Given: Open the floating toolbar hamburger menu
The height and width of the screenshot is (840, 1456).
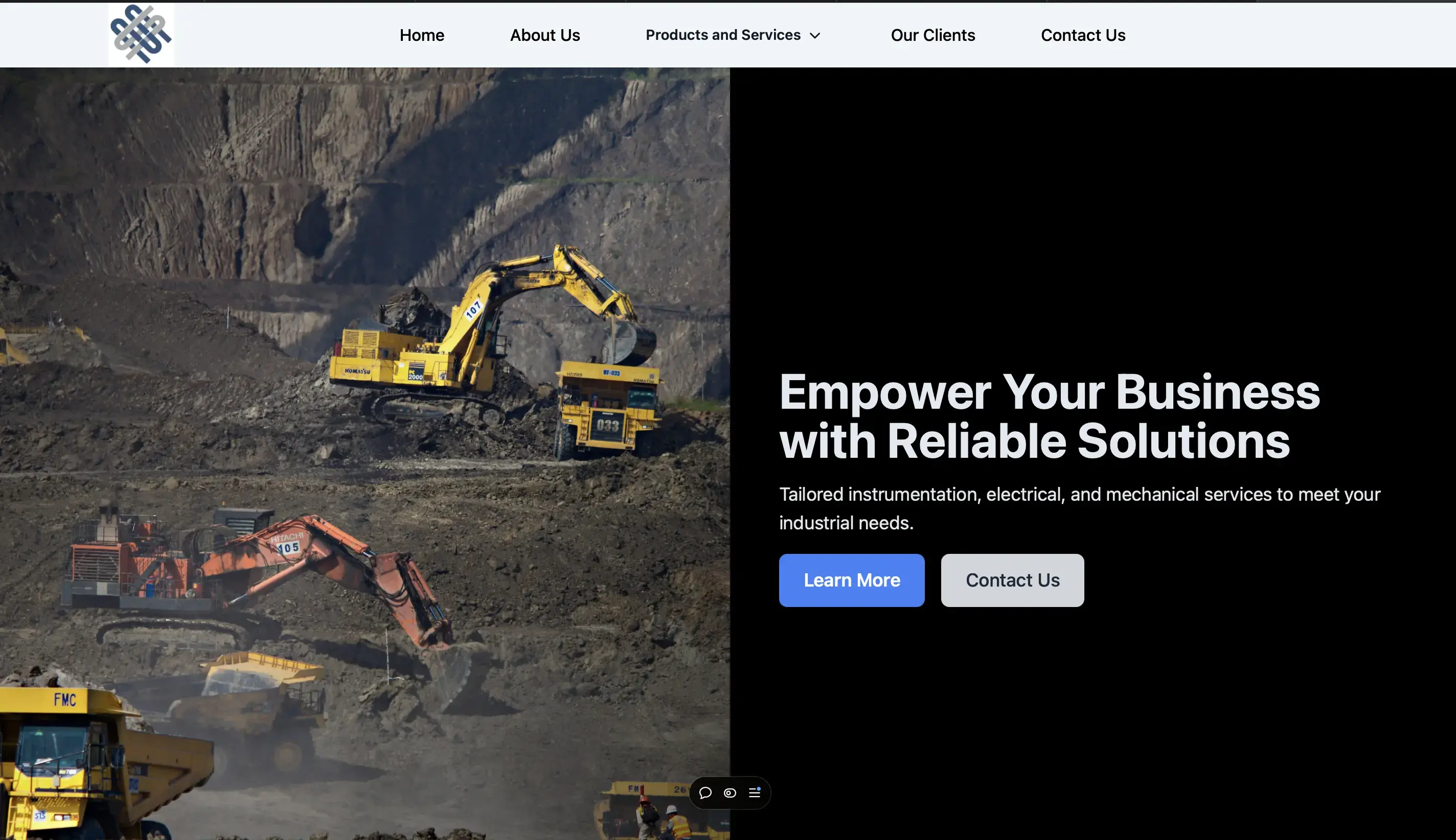Looking at the screenshot, I should point(754,794).
